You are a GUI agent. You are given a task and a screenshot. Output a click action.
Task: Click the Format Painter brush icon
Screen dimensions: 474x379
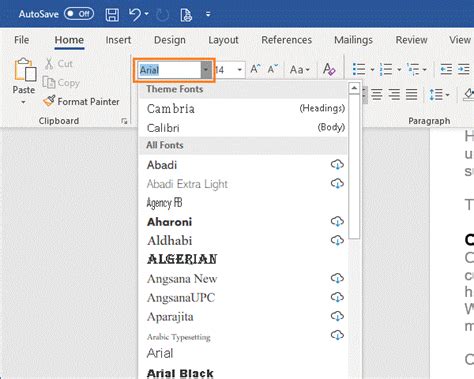tap(49, 101)
